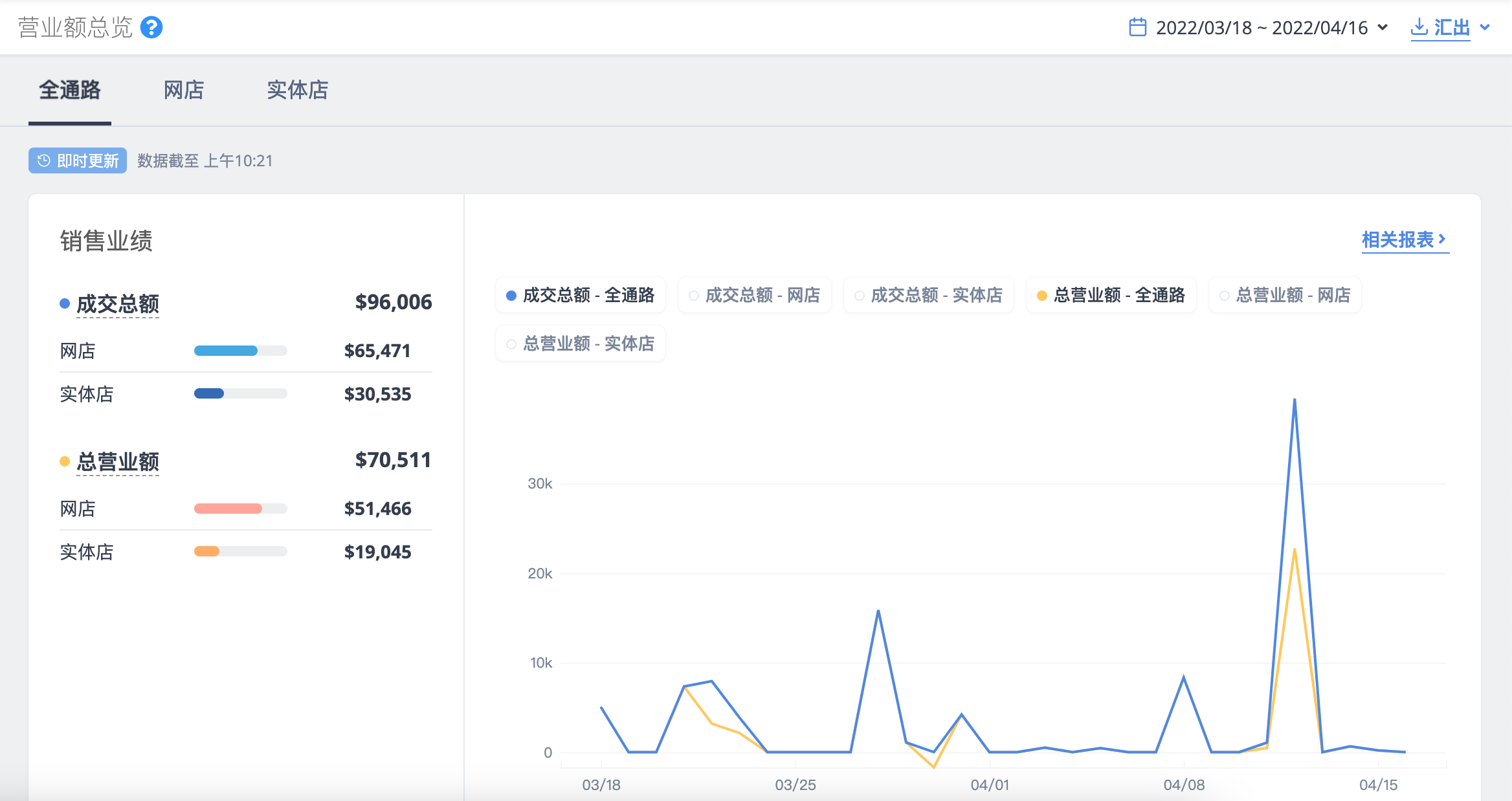1512x801 pixels.
Task: Click the 03/18 x-axis label
Action: click(x=601, y=785)
